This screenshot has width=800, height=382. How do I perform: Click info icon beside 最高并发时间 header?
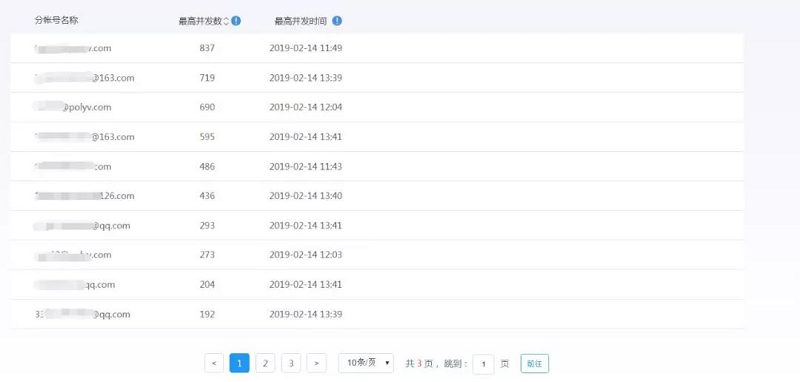337,21
